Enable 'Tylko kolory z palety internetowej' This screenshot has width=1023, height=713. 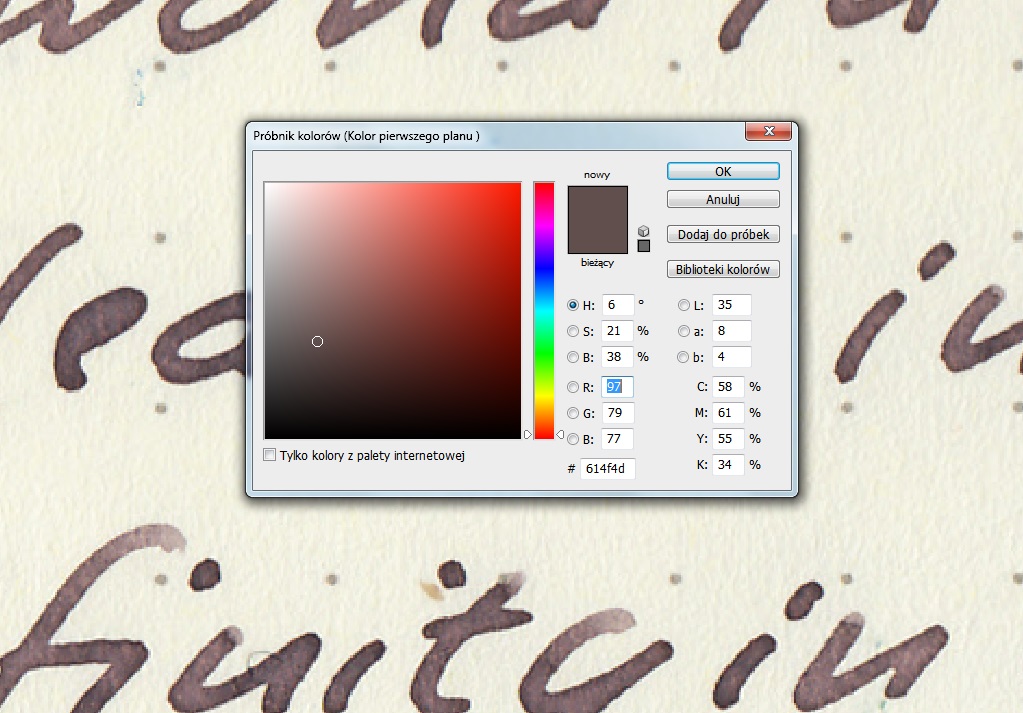269,454
